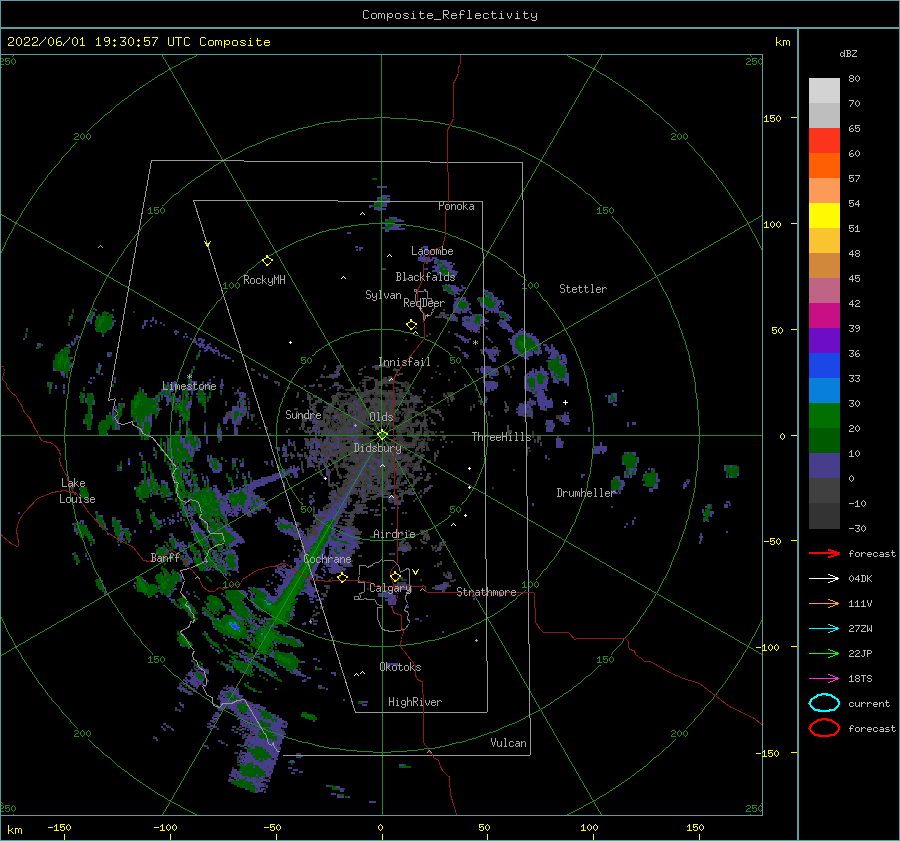Select the purple 10 dBZ color swatch

point(824,466)
